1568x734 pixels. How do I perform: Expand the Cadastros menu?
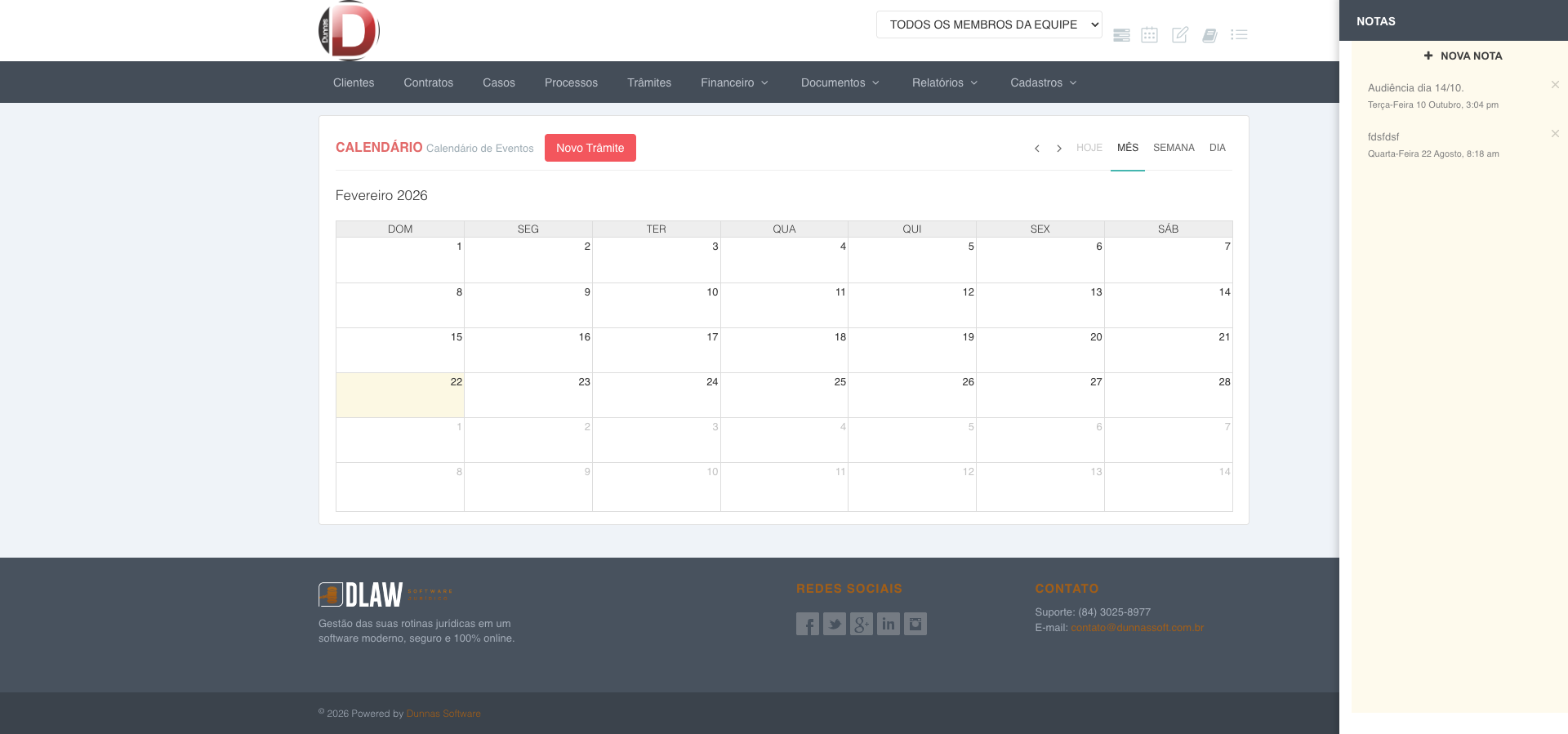click(1044, 82)
